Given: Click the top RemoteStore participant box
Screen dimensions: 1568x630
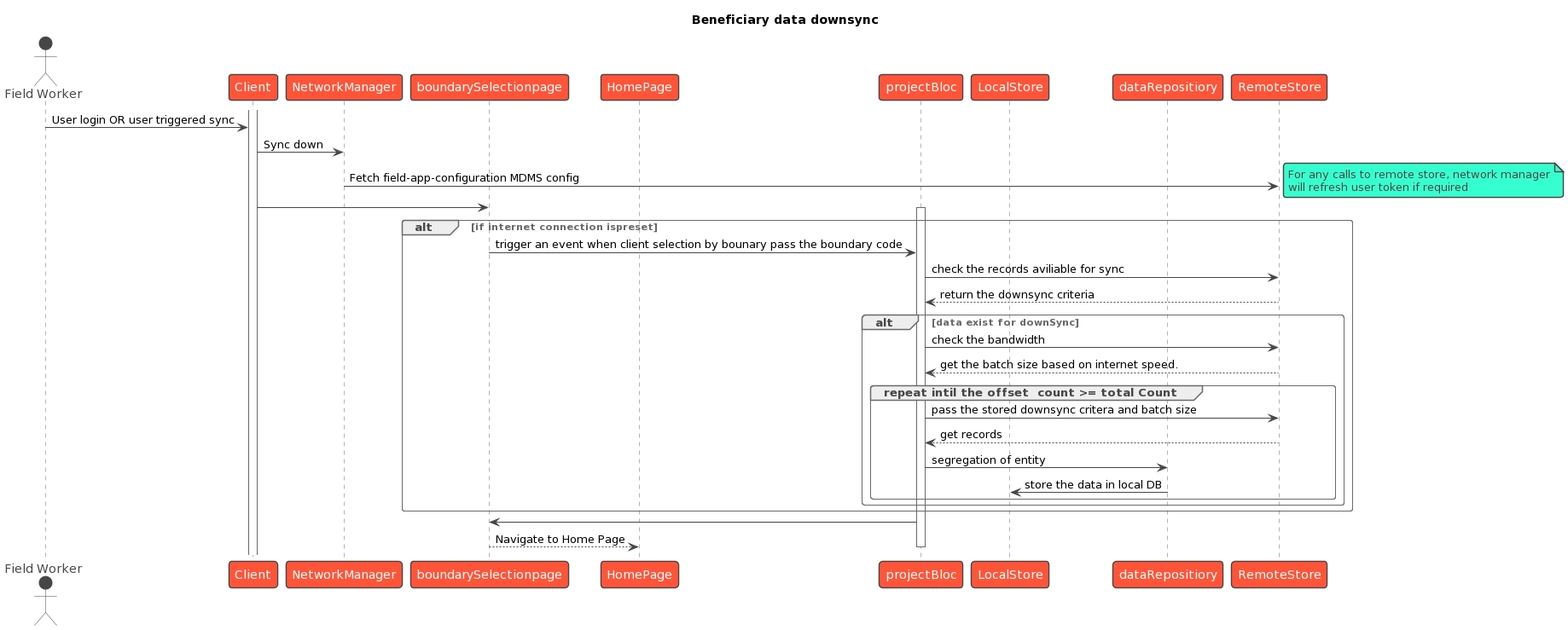Looking at the screenshot, I should click(x=1279, y=87).
